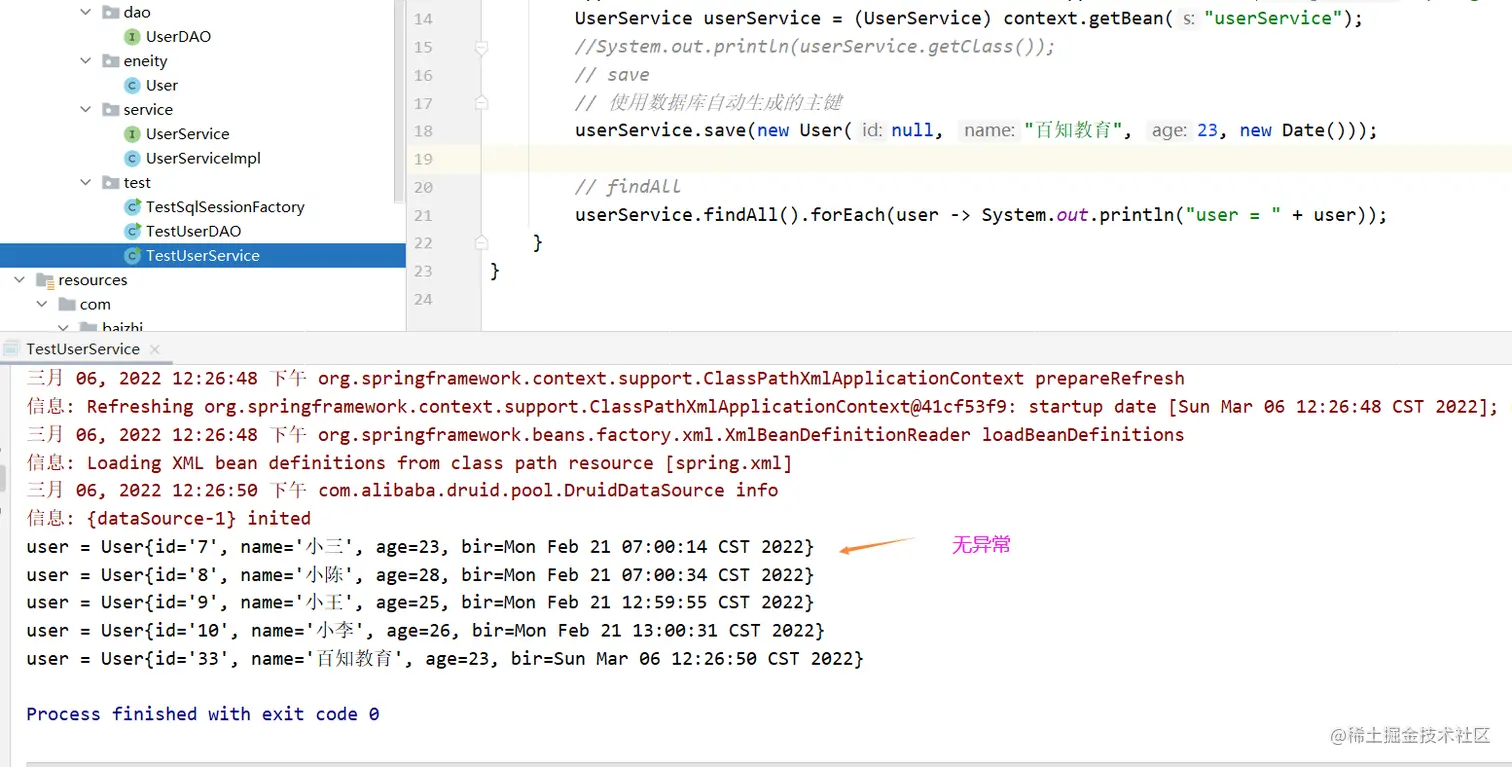The width and height of the screenshot is (1512, 767).
Task: Collapse the eneity package node
Action: pyautogui.click(x=86, y=61)
